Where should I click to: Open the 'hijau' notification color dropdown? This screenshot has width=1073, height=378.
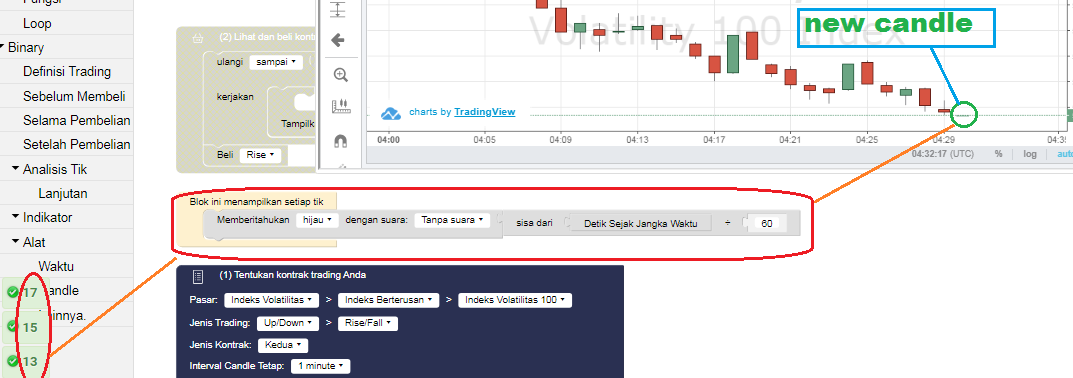pyautogui.click(x=318, y=220)
